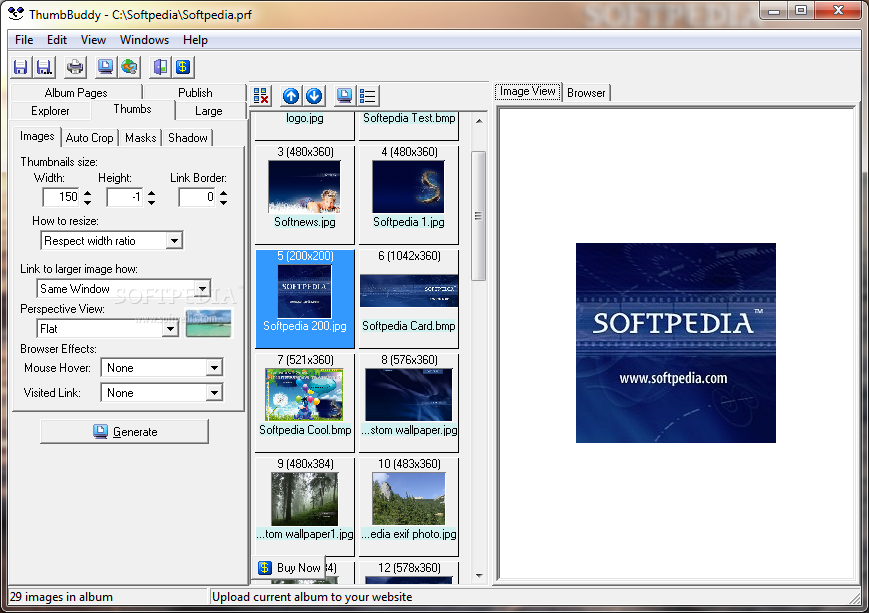The height and width of the screenshot is (613, 869).
Task: Expand the Perspective View Flat dropdown
Action: (170, 329)
